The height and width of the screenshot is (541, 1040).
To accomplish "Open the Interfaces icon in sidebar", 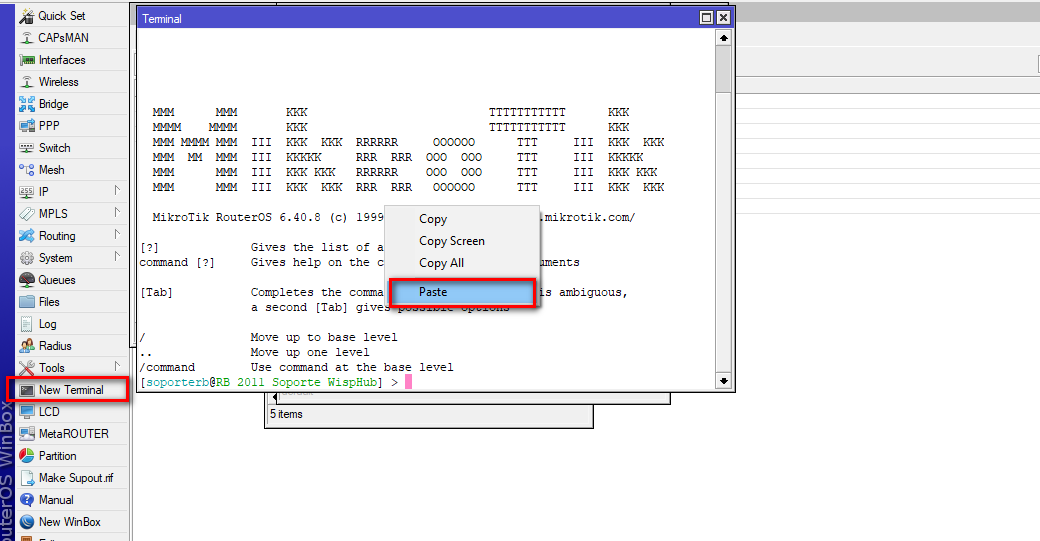I will pos(27,60).
